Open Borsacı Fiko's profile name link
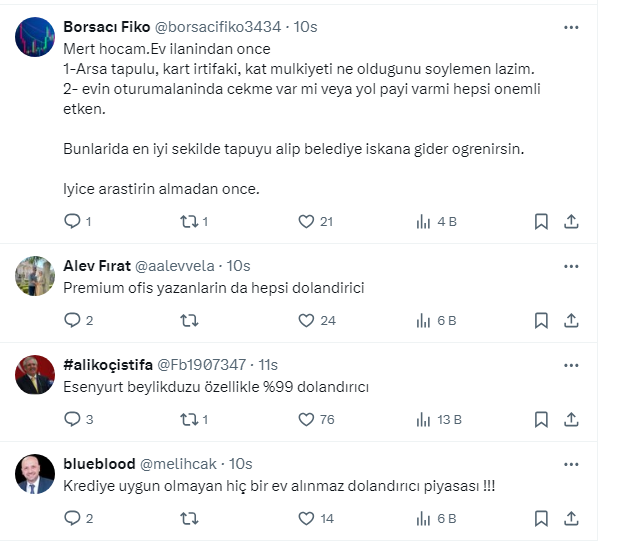This screenshot has width=618, height=541. pyautogui.click(x=106, y=27)
